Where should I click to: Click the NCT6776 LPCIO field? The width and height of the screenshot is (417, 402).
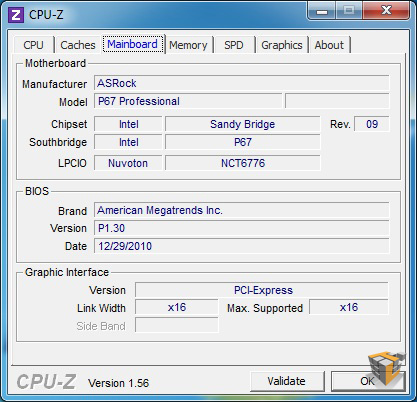click(x=243, y=163)
